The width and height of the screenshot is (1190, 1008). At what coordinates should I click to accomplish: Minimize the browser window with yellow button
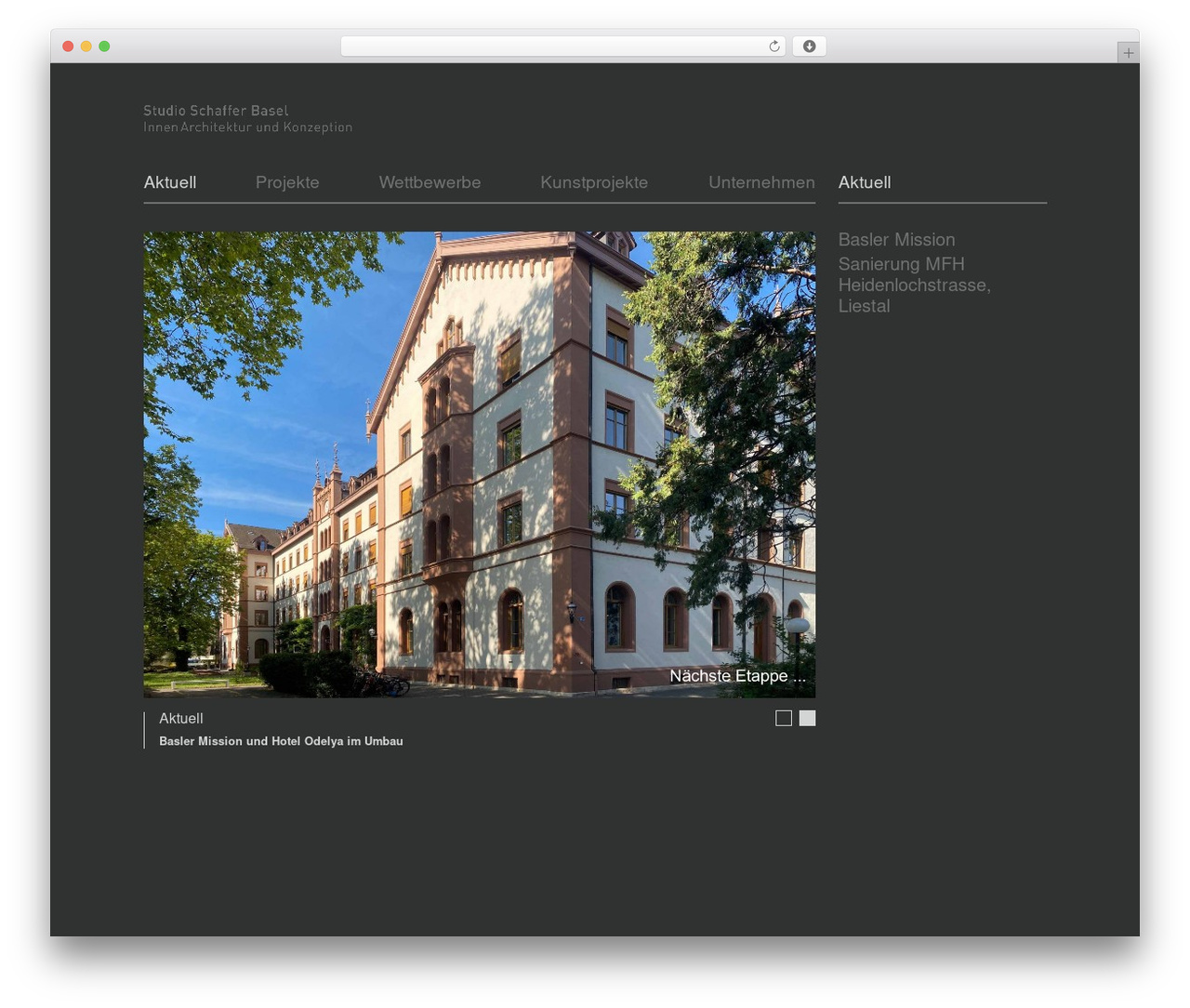point(86,46)
